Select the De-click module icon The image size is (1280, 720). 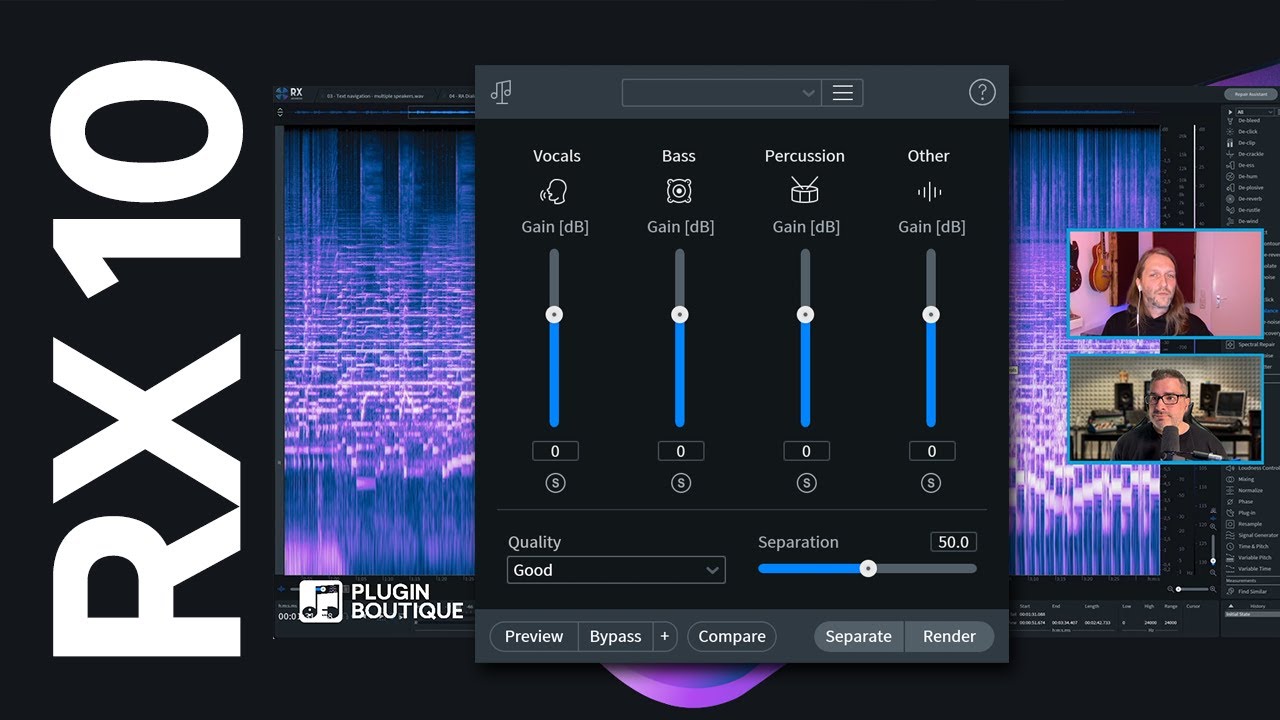[x=1230, y=132]
